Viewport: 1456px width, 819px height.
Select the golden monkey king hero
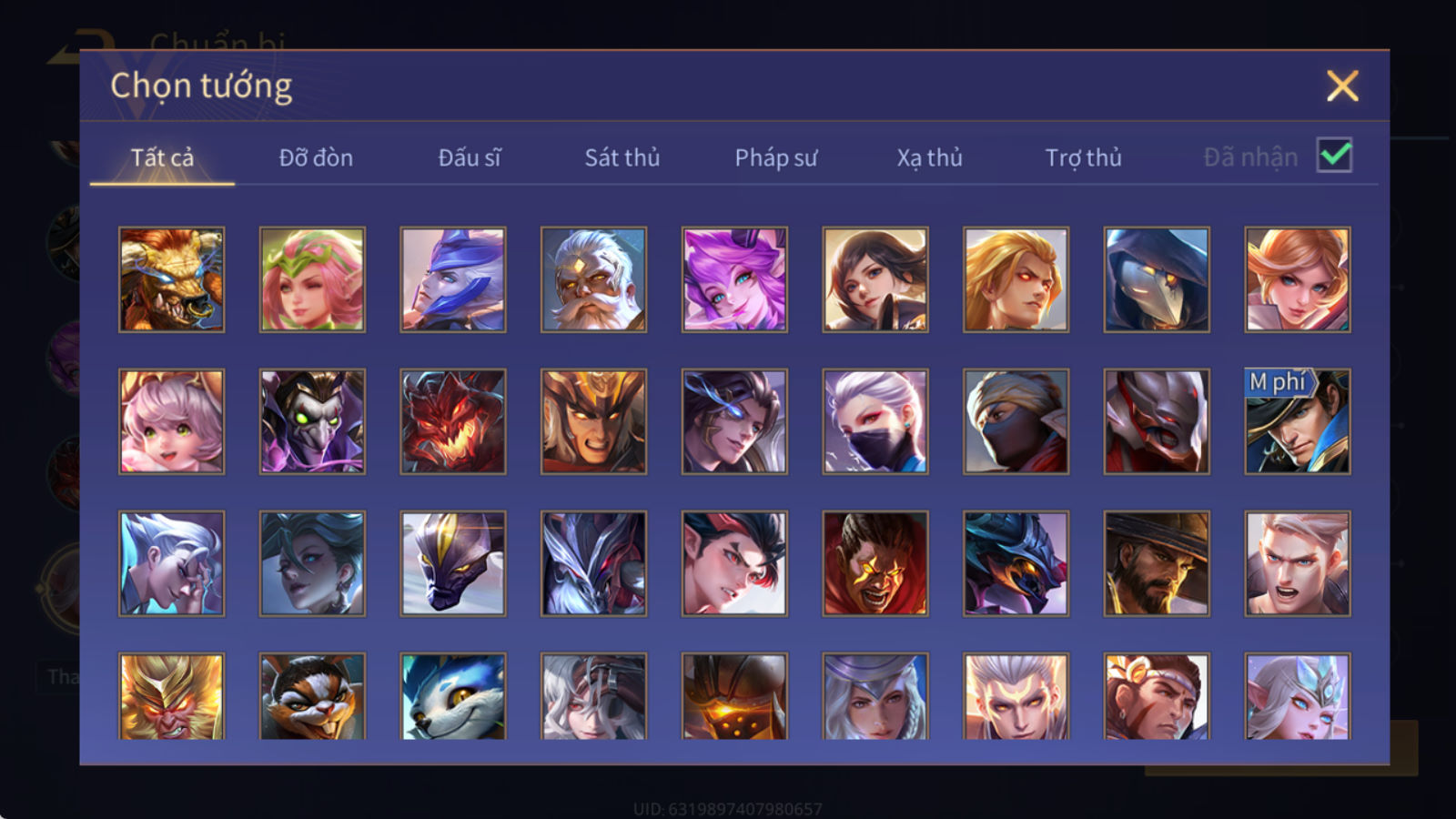(x=171, y=696)
